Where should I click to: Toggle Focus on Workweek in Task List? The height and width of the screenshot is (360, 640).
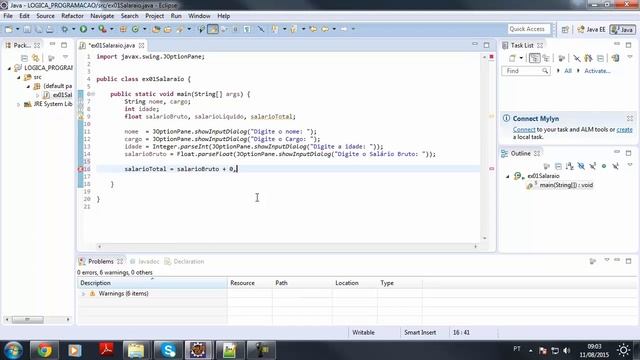click(562, 58)
